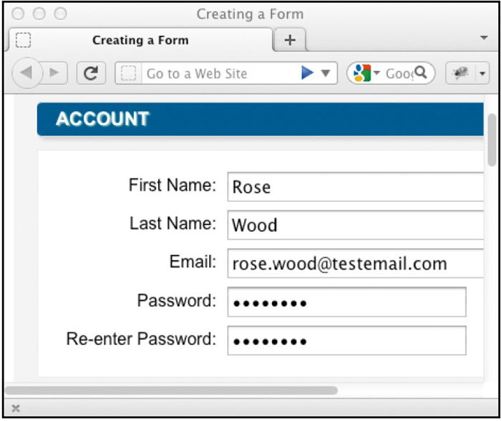Viewport: 501px width, 421px height.
Task: Expand the search engine chooser arrow
Action: [x=377, y=72]
